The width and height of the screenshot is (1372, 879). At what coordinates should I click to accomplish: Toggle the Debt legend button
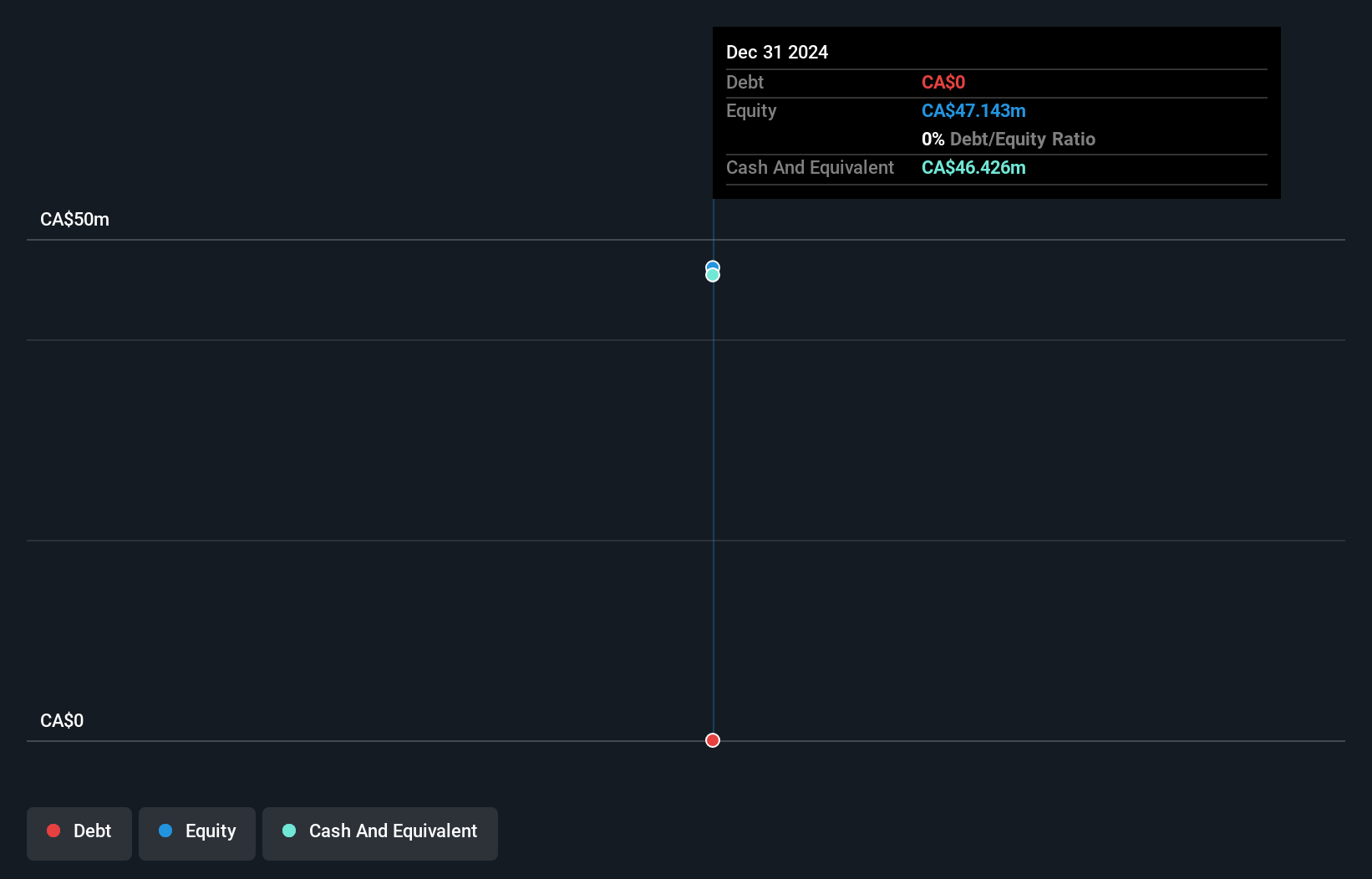pos(79,833)
